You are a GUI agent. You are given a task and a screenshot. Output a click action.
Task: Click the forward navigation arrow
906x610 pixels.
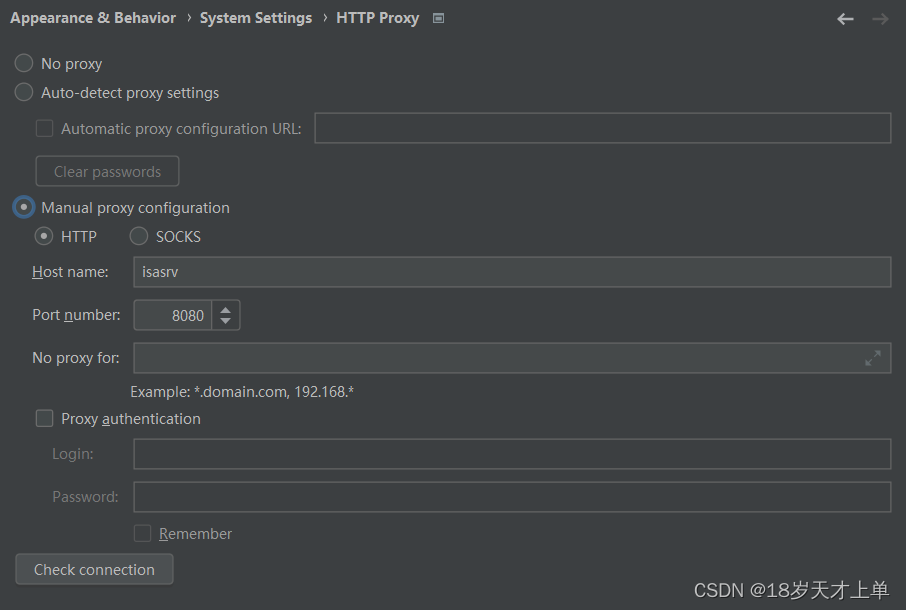(880, 19)
